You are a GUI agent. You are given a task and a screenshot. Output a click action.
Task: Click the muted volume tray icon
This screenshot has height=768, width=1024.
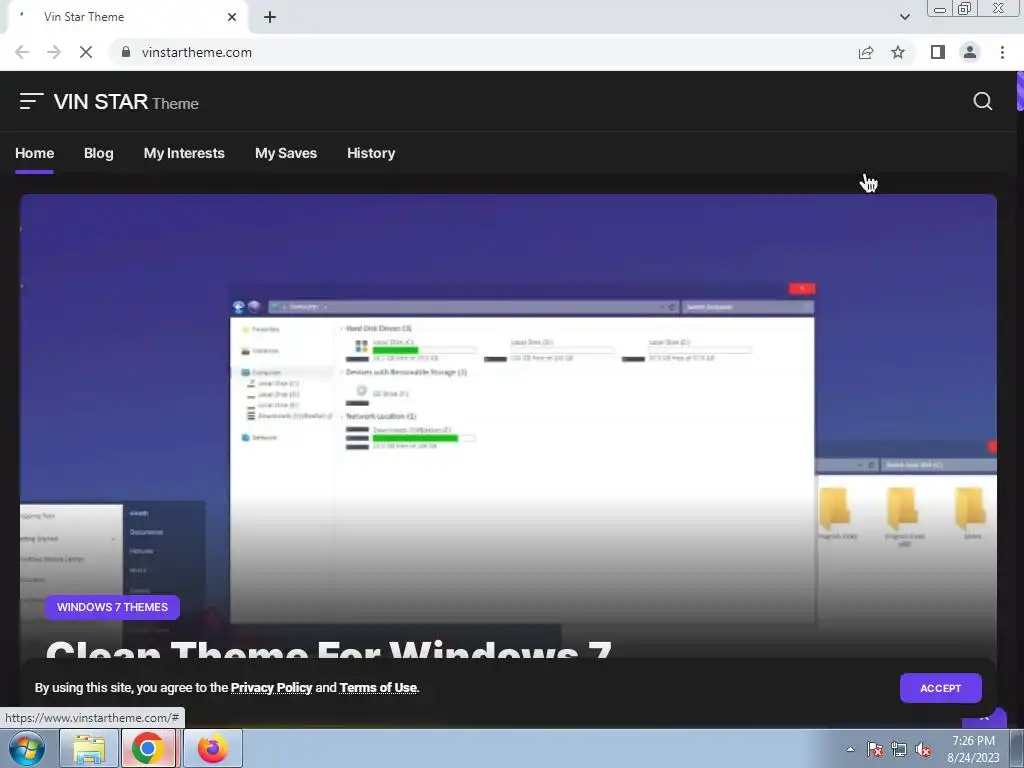point(923,749)
